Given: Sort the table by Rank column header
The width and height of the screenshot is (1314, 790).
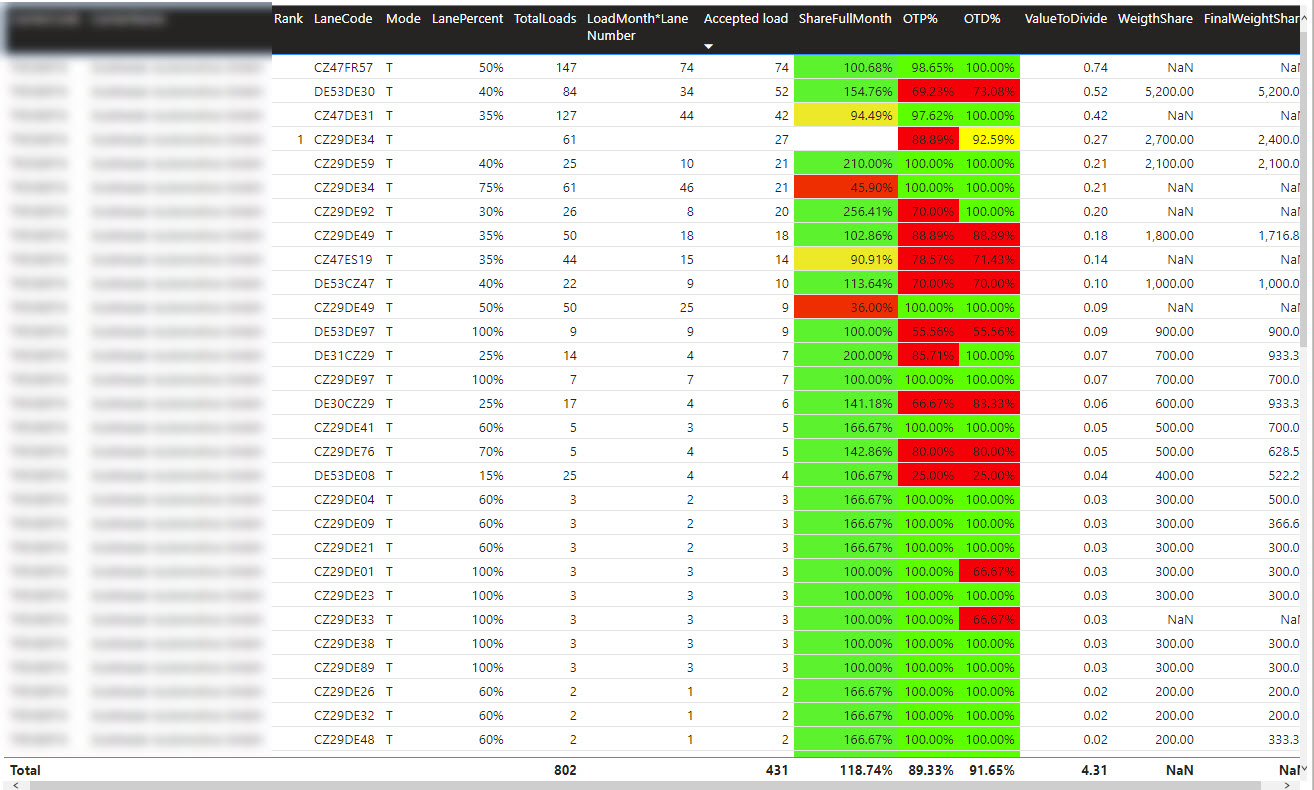Looking at the screenshot, I should coord(288,19).
